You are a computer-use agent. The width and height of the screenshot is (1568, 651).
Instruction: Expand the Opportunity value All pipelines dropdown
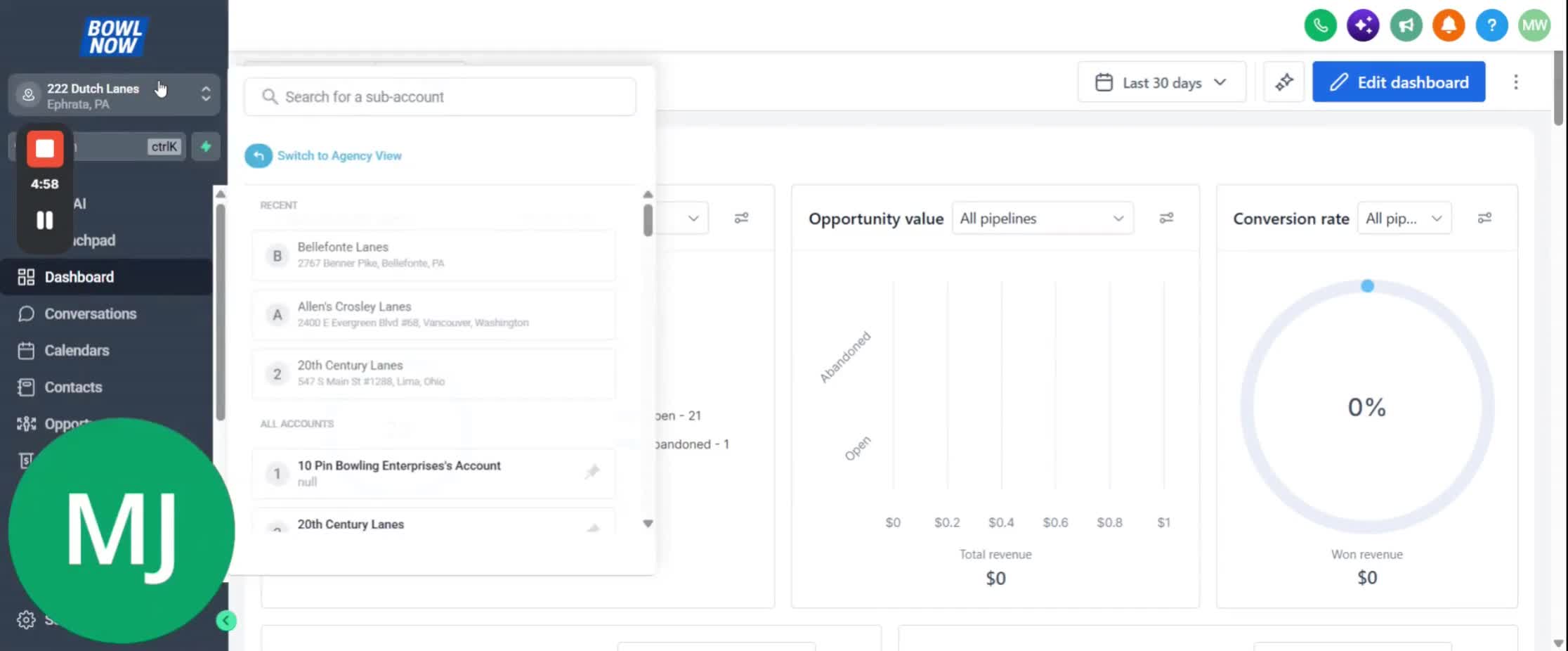point(1043,219)
